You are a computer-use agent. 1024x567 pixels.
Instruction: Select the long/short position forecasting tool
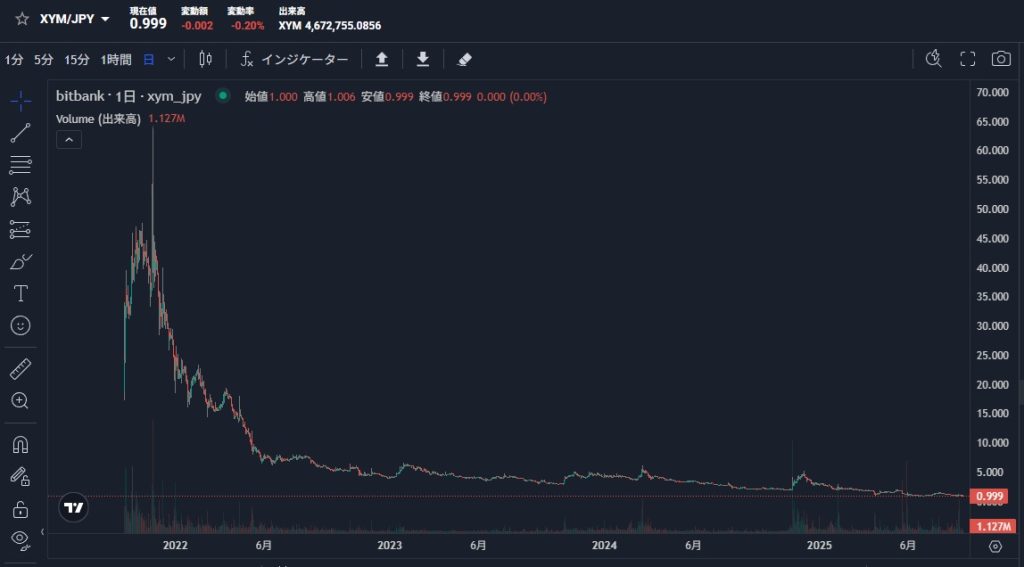[20, 229]
